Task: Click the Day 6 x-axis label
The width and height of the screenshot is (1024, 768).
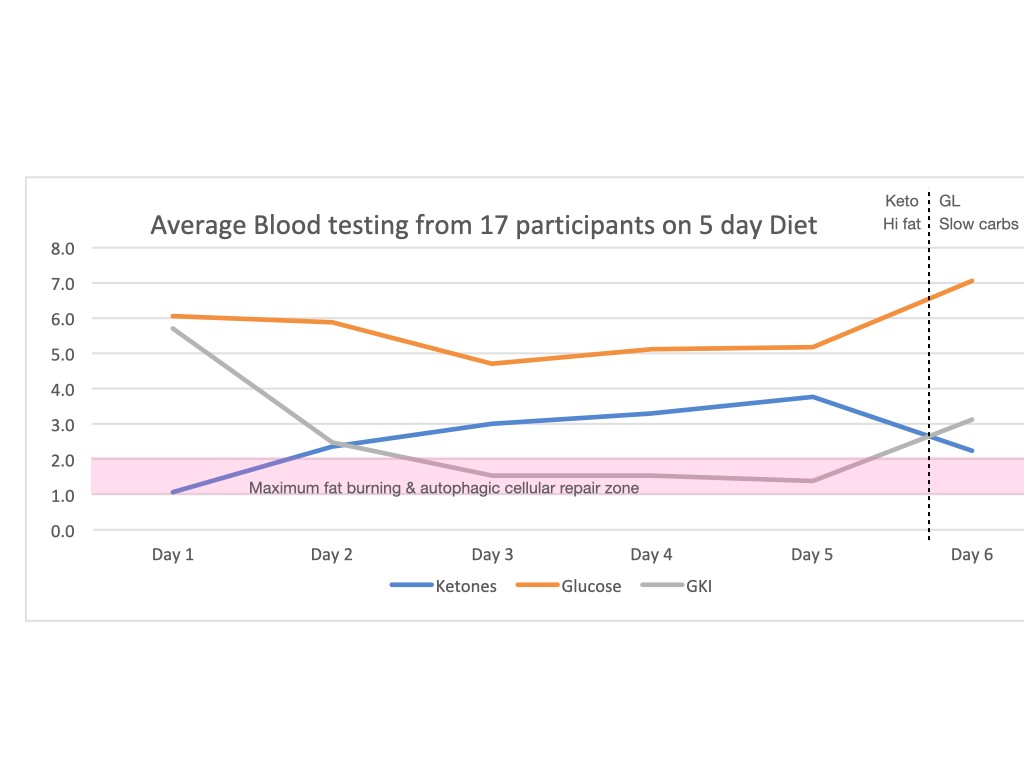Action: tap(971, 555)
